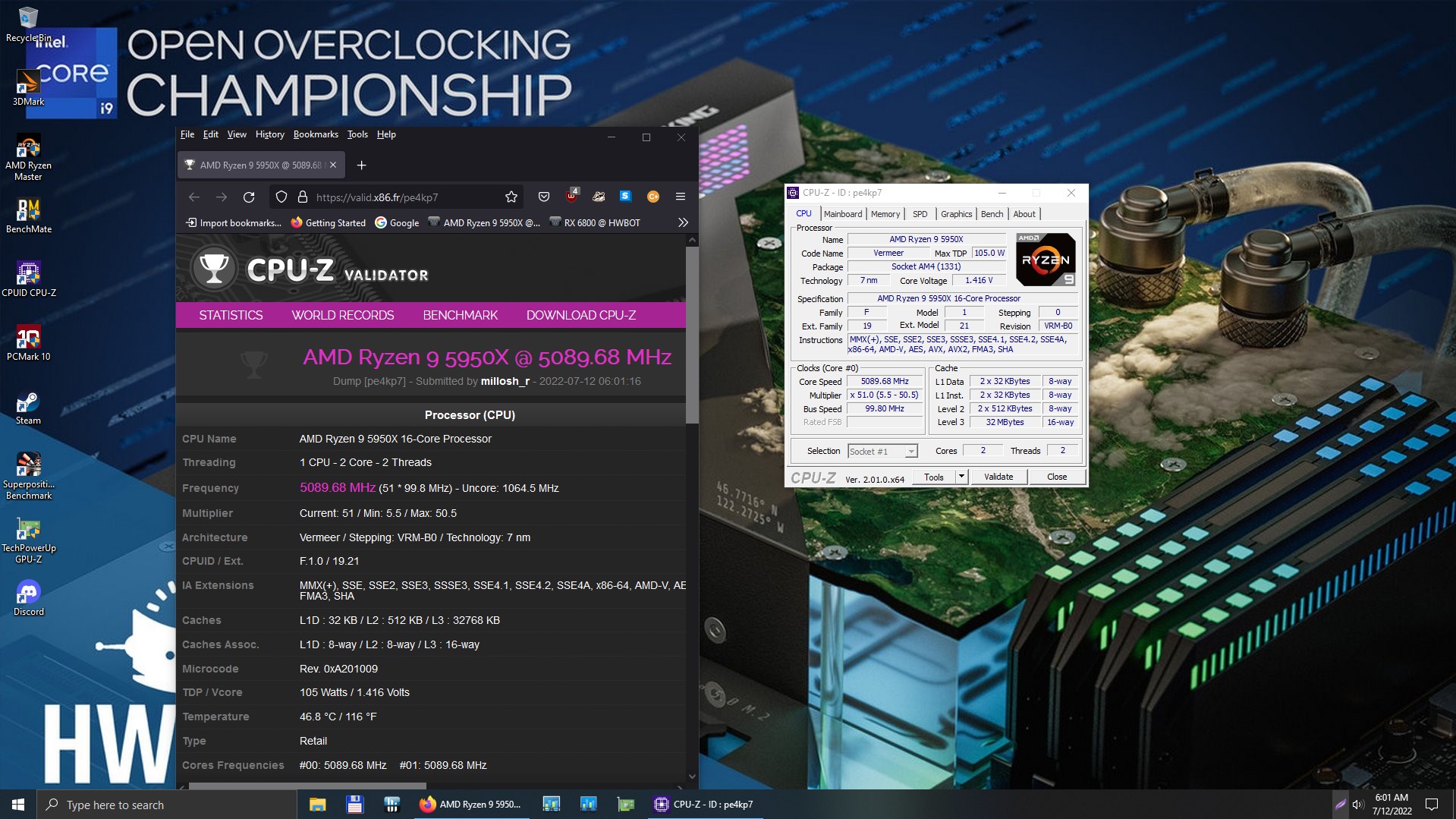Switch to Memory tab in CPU-Z

click(885, 214)
